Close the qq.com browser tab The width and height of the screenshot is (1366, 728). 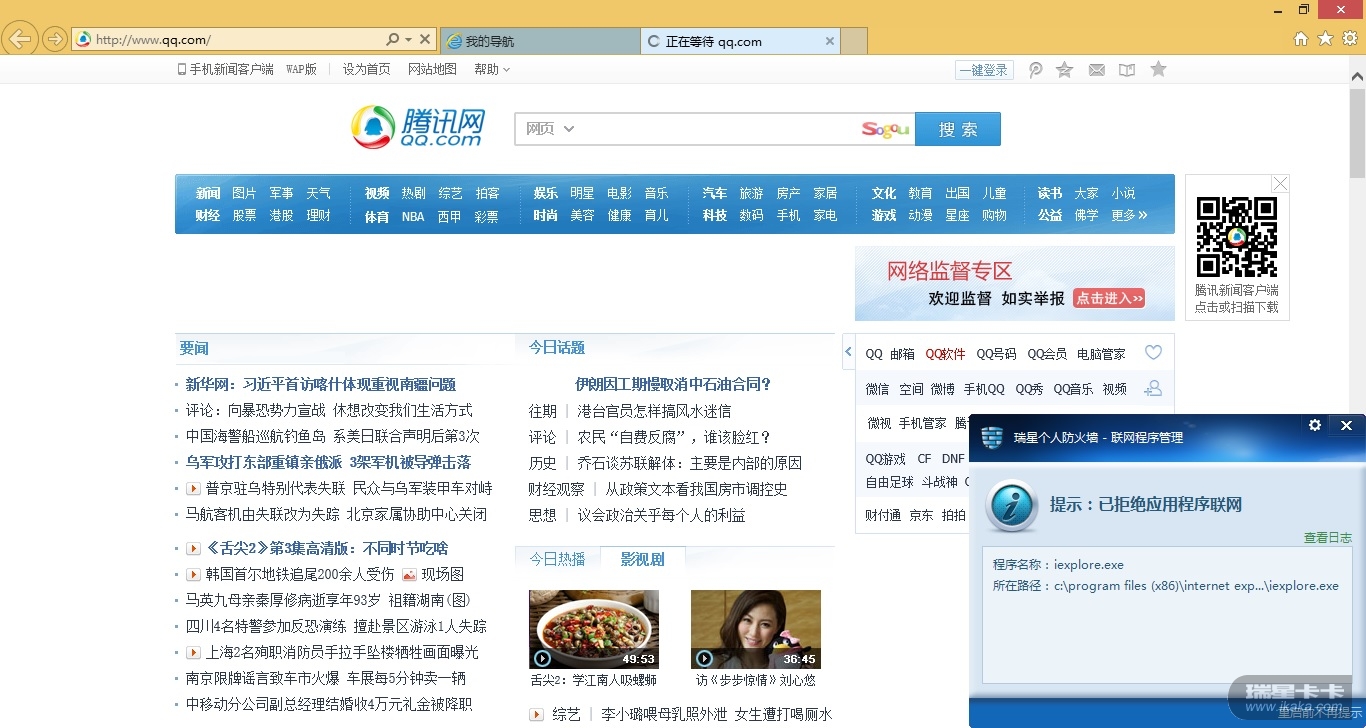pos(830,41)
